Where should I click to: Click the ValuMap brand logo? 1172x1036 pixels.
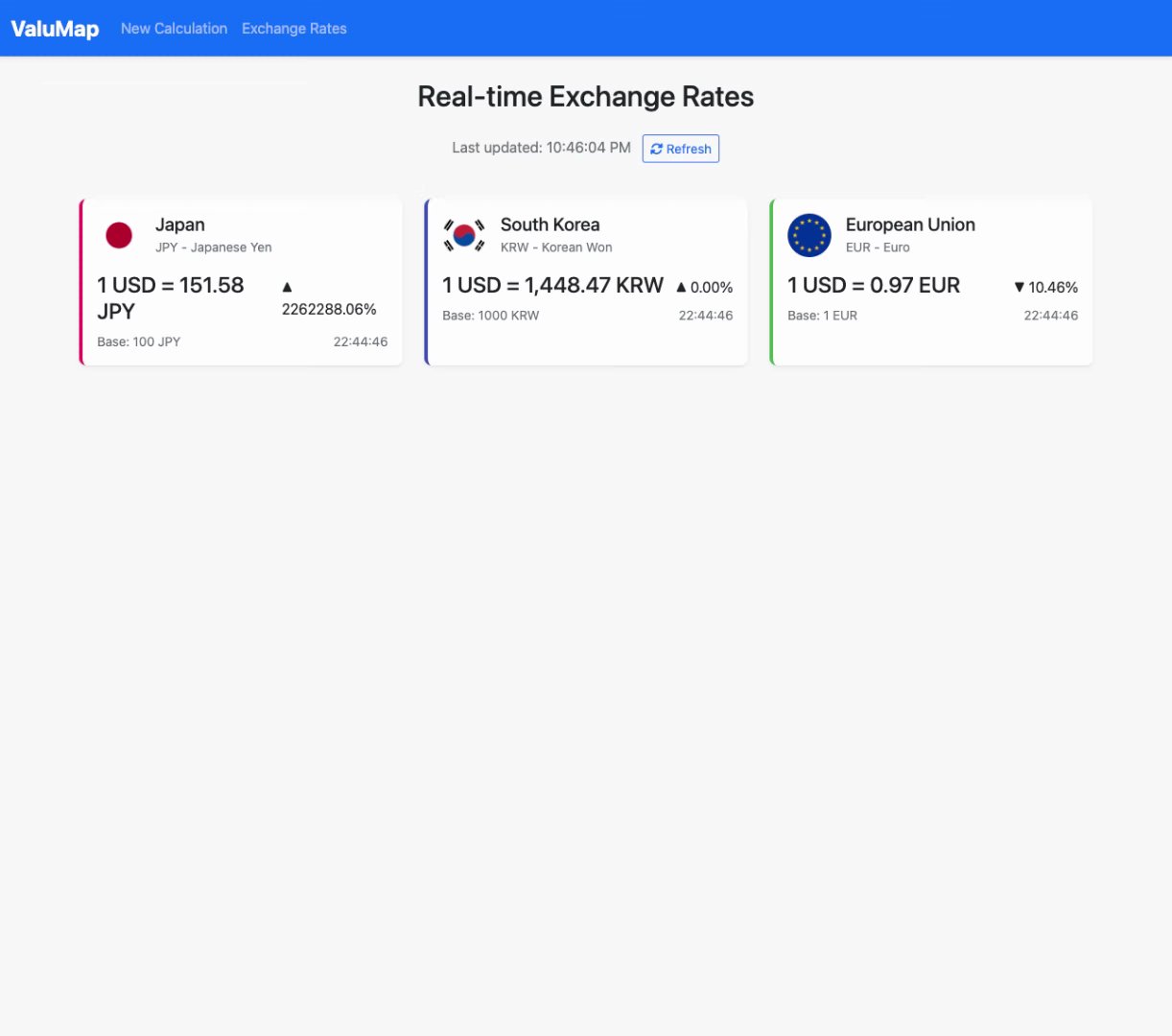pos(55,29)
